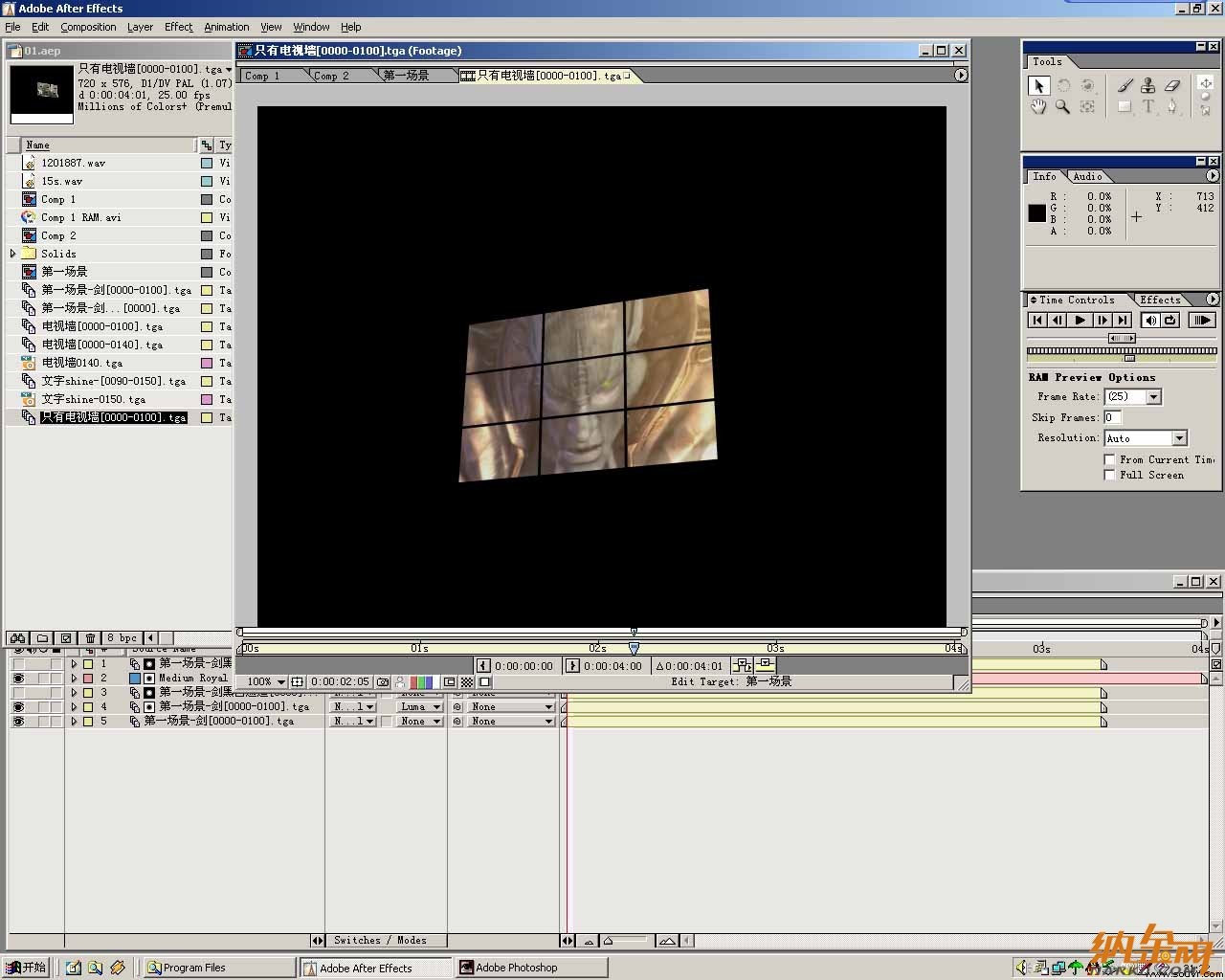Open the Composition menu

pyautogui.click(x=88, y=27)
